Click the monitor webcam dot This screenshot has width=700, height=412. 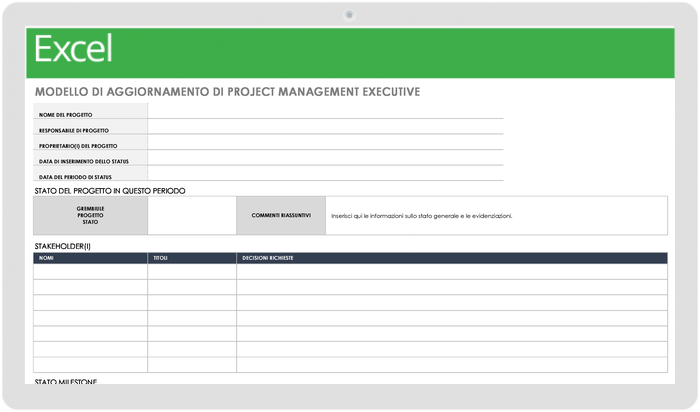point(349,14)
